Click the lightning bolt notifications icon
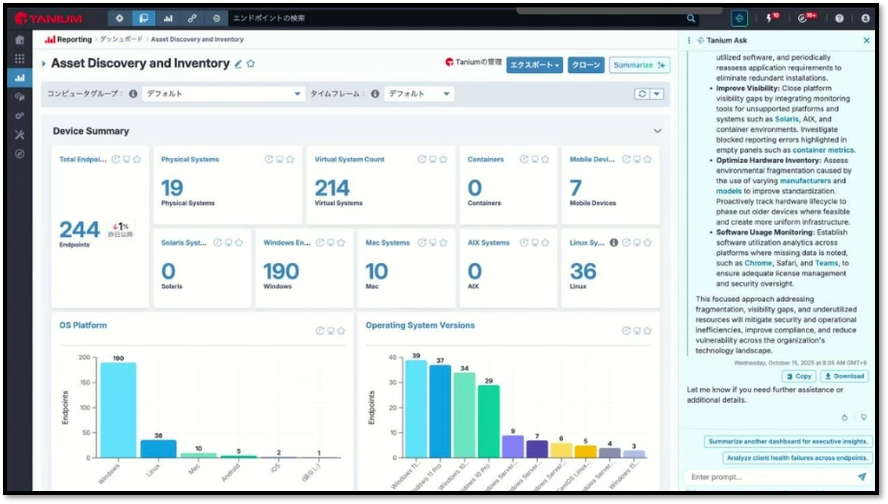 coord(771,18)
